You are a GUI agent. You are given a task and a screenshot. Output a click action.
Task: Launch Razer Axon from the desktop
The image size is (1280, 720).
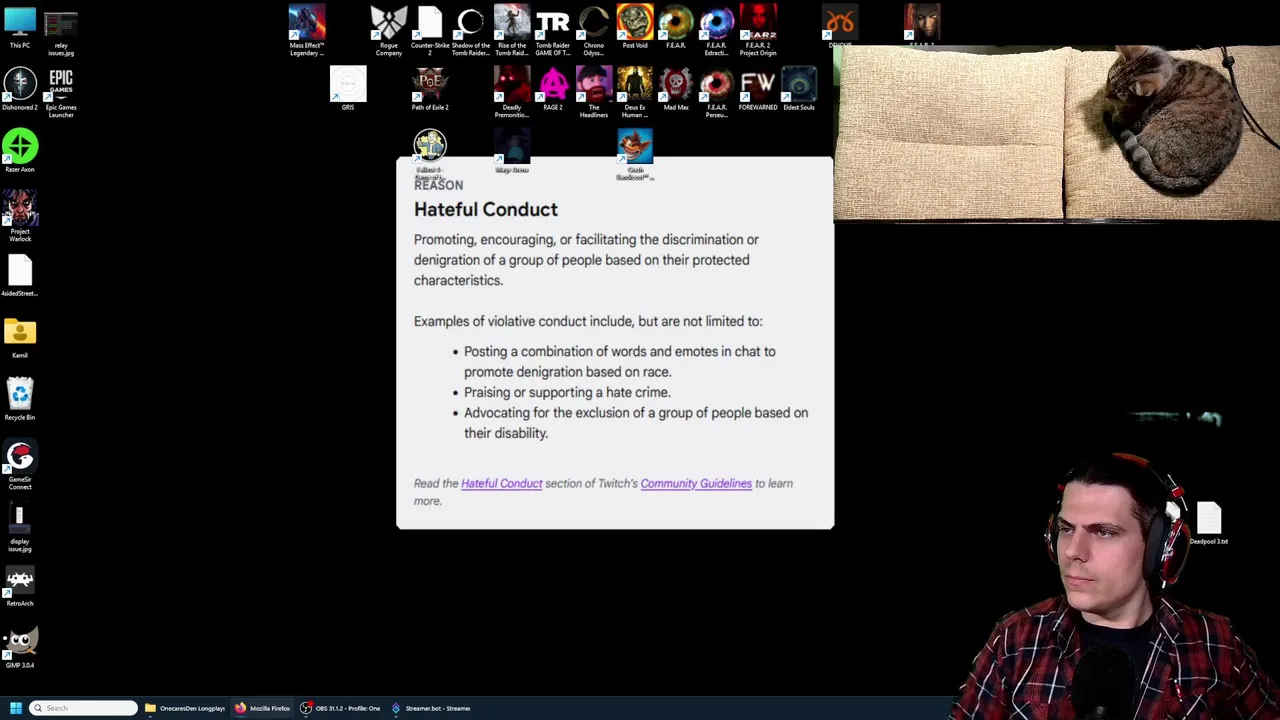click(x=20, y=152)
